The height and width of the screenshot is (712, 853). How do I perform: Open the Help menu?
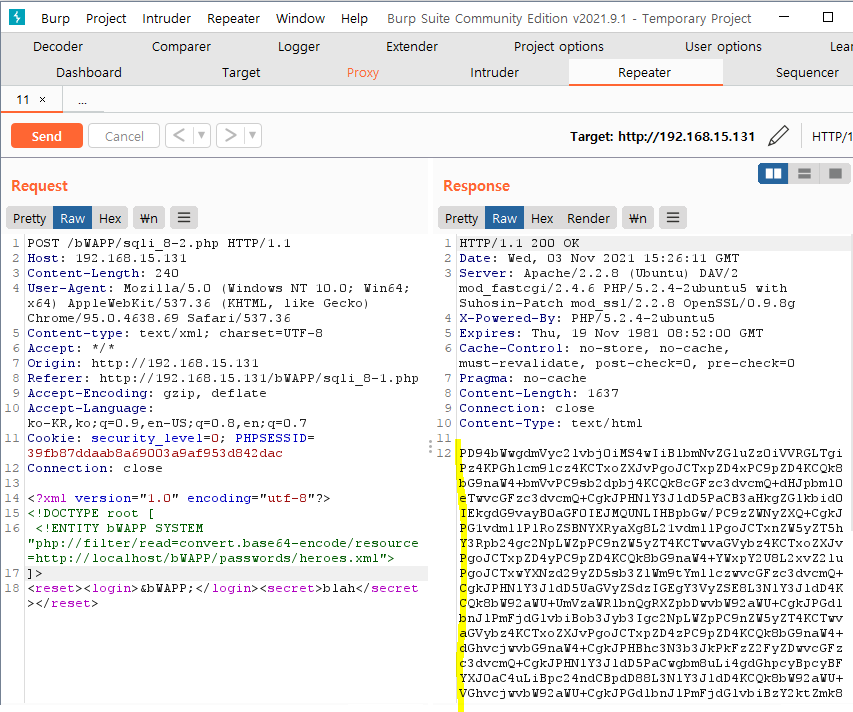[x=354, y=18]
